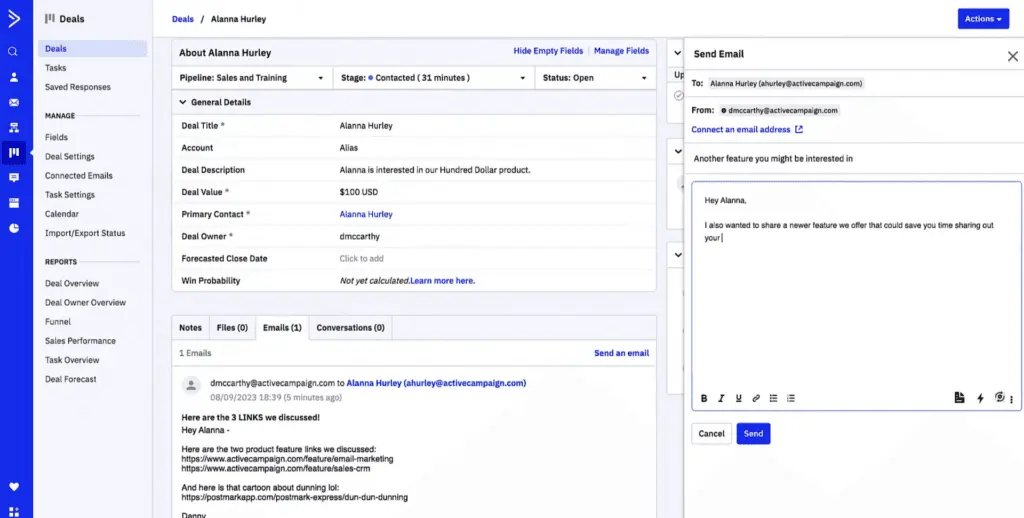1024x518 pixels.
Task: Open the three-dot more options in editor
Action: tap(1012, 399)
